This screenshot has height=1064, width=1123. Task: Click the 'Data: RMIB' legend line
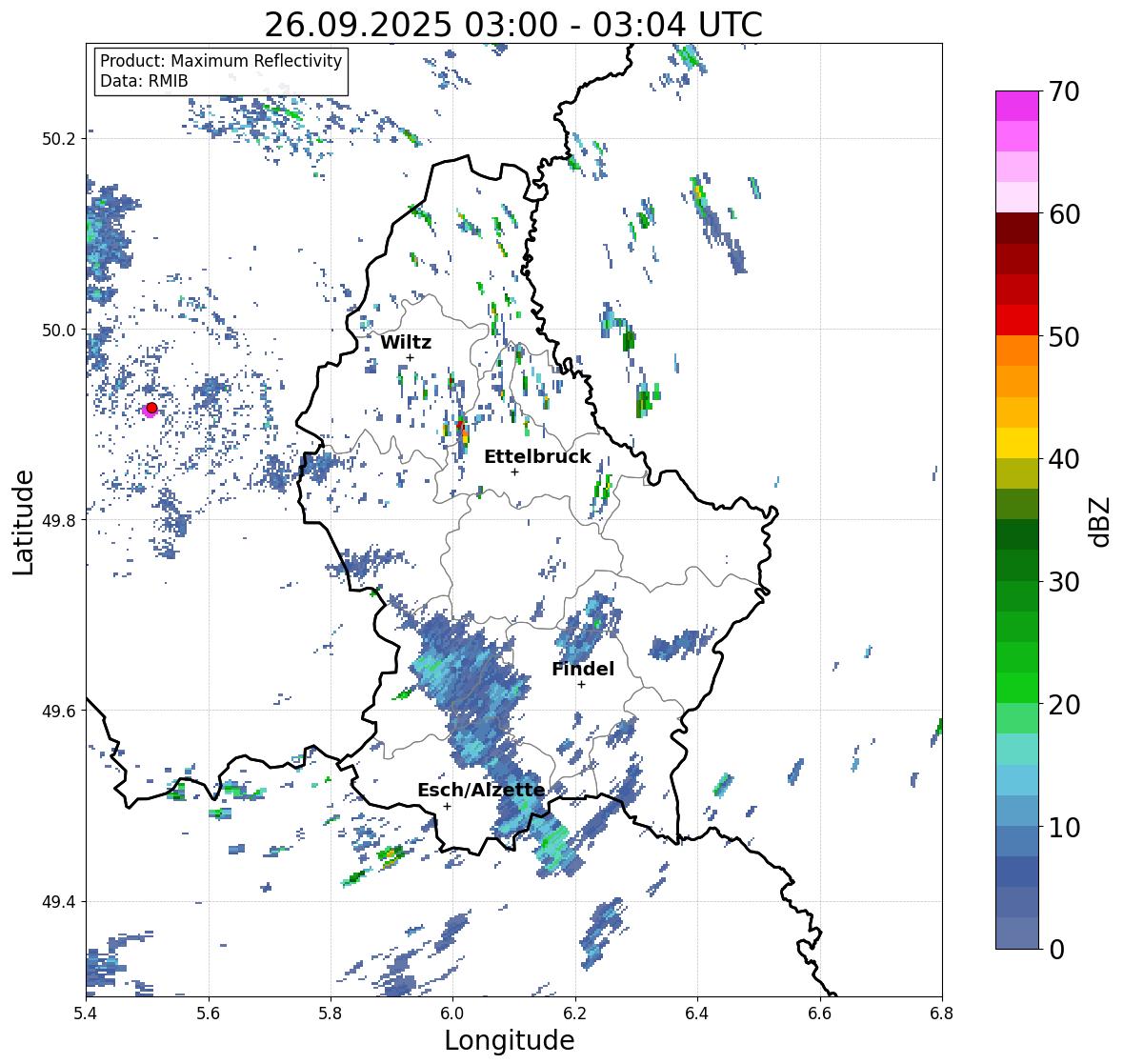tap(144, 81)
